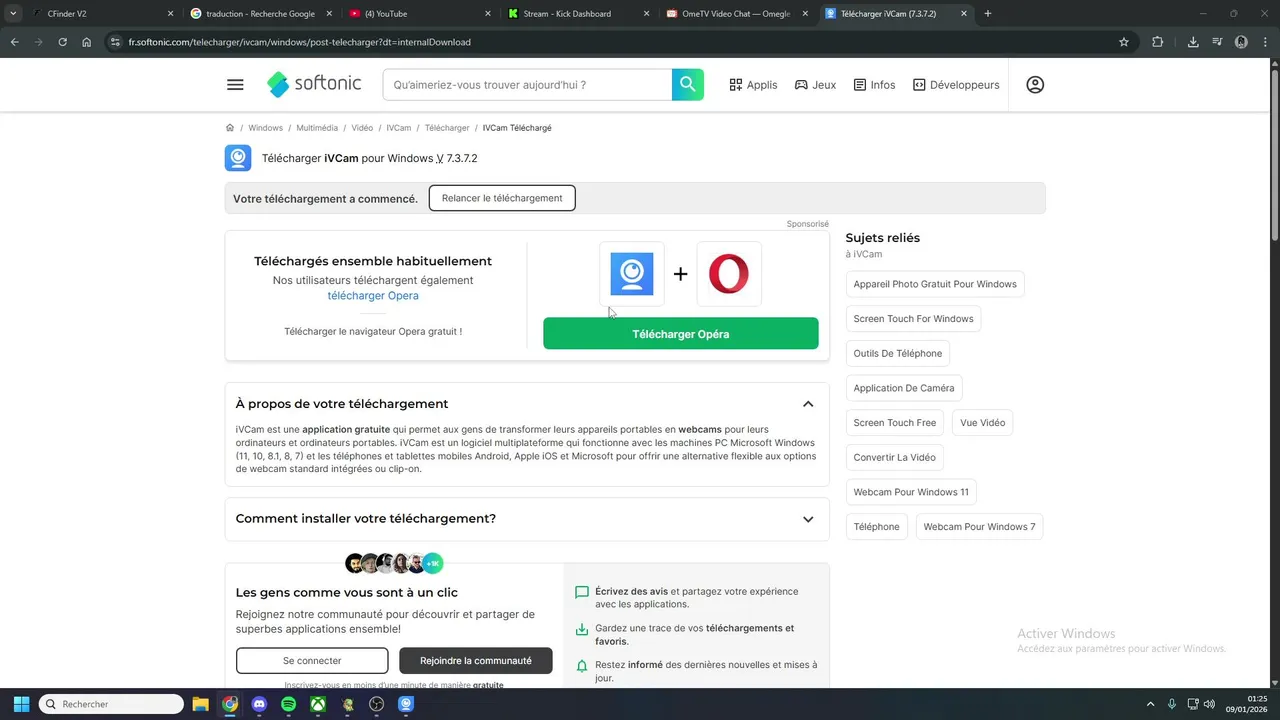Click the browser home button

87,42
